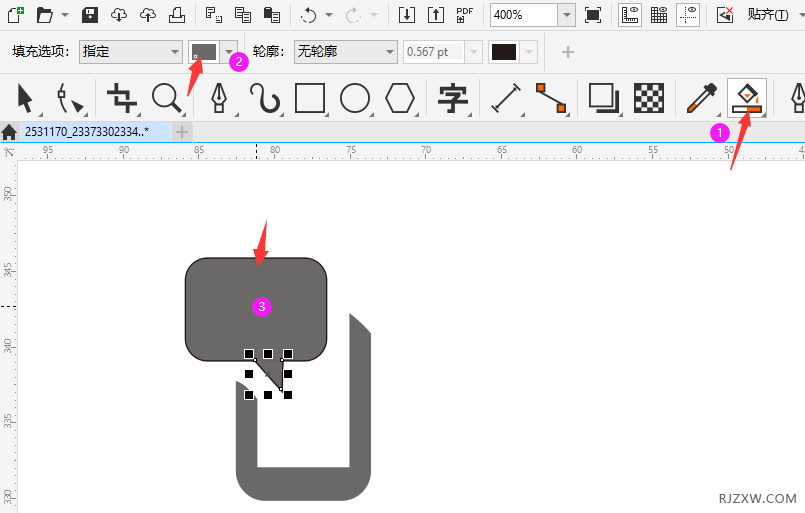
Task: Save the document
Action: point(90,15)
